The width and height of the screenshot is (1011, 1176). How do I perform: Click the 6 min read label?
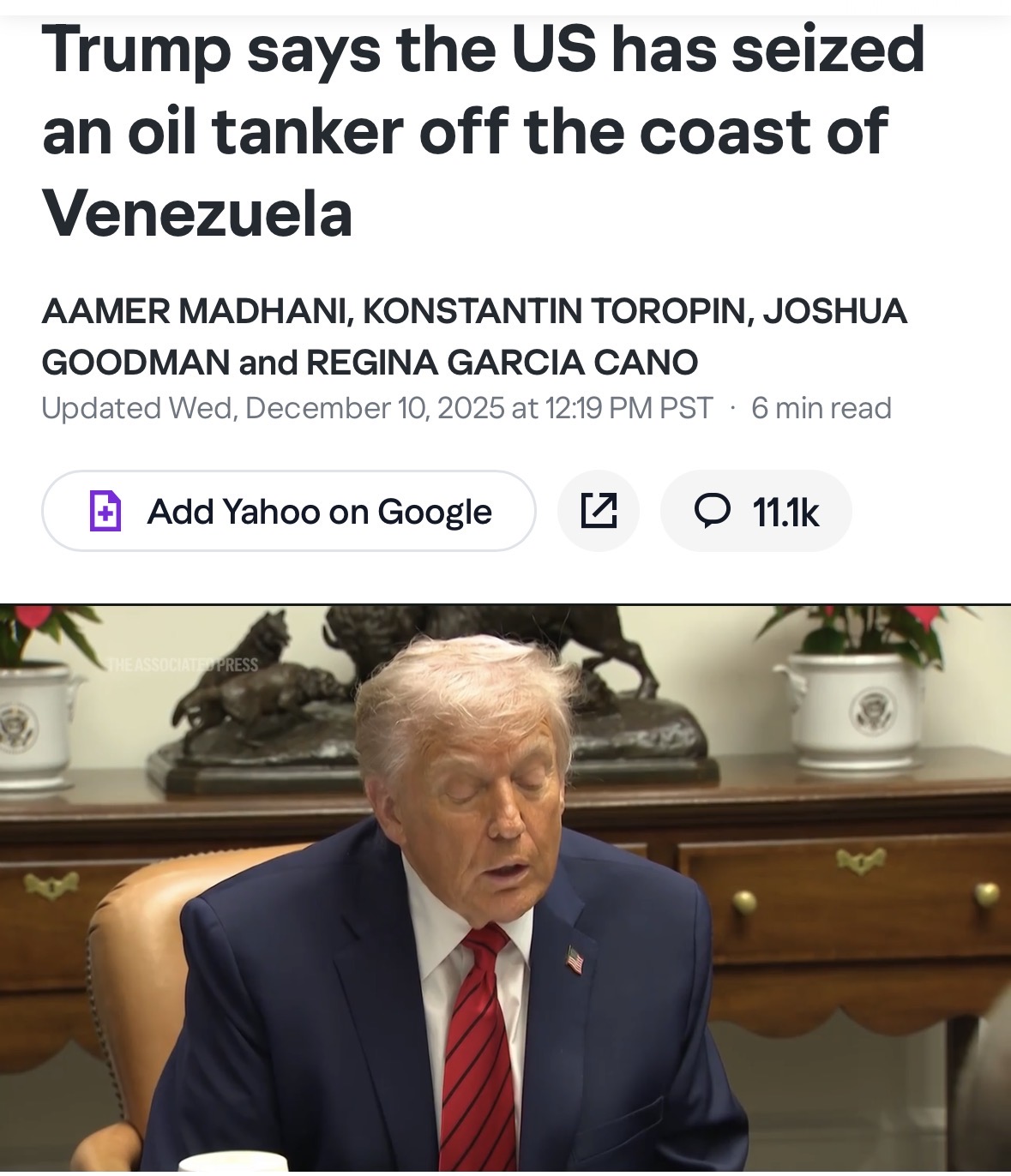[821, 408]
